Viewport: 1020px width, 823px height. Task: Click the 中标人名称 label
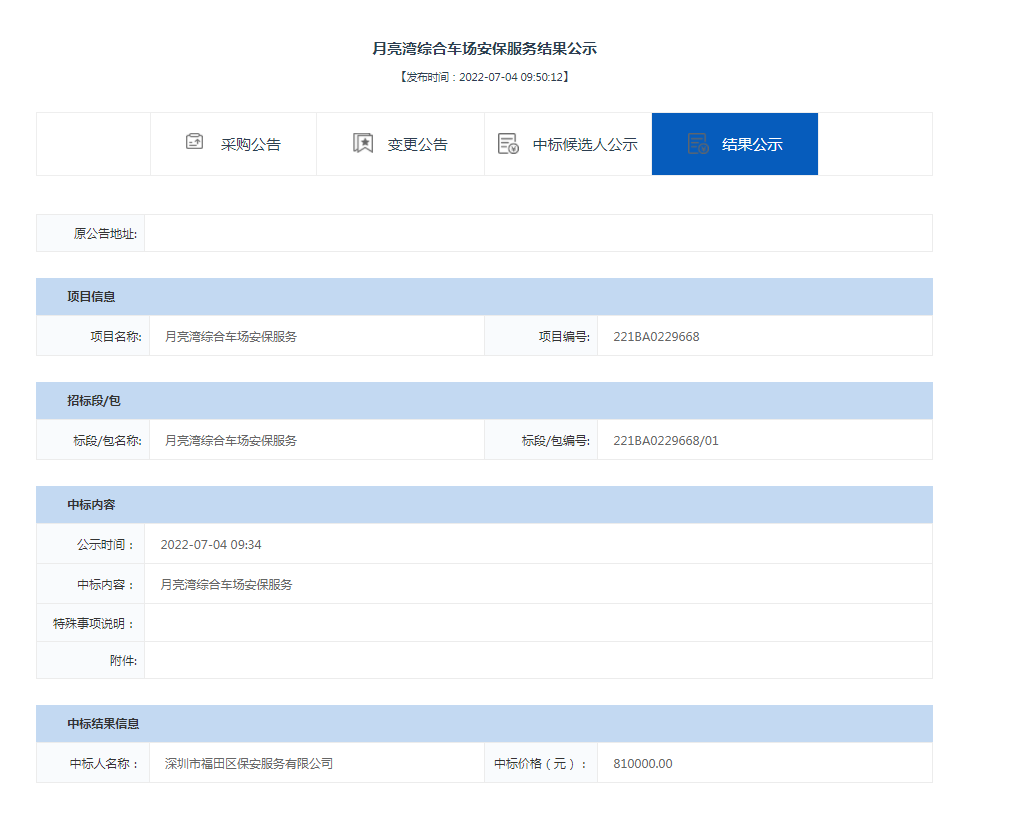(104, 763)
